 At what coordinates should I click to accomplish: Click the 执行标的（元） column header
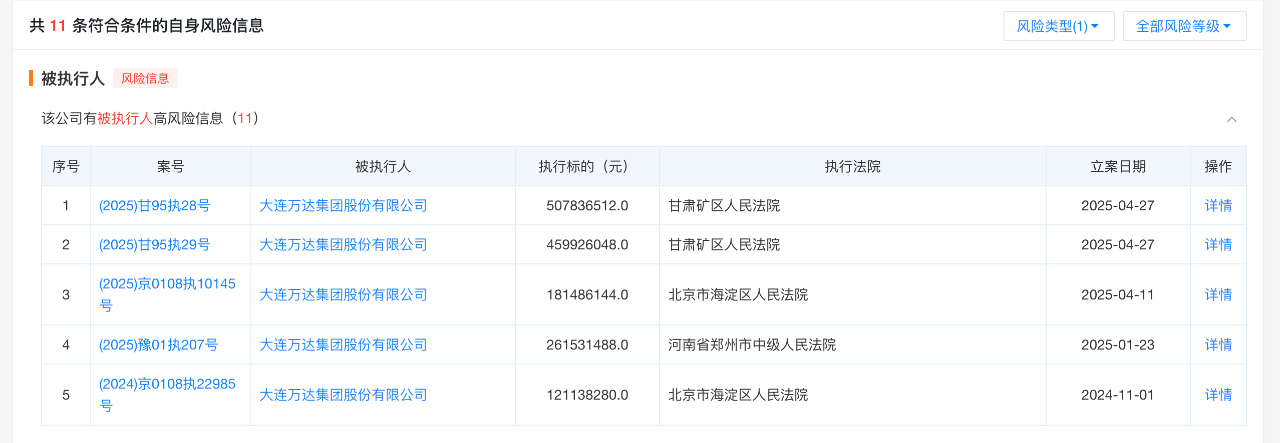click(587, 166)
